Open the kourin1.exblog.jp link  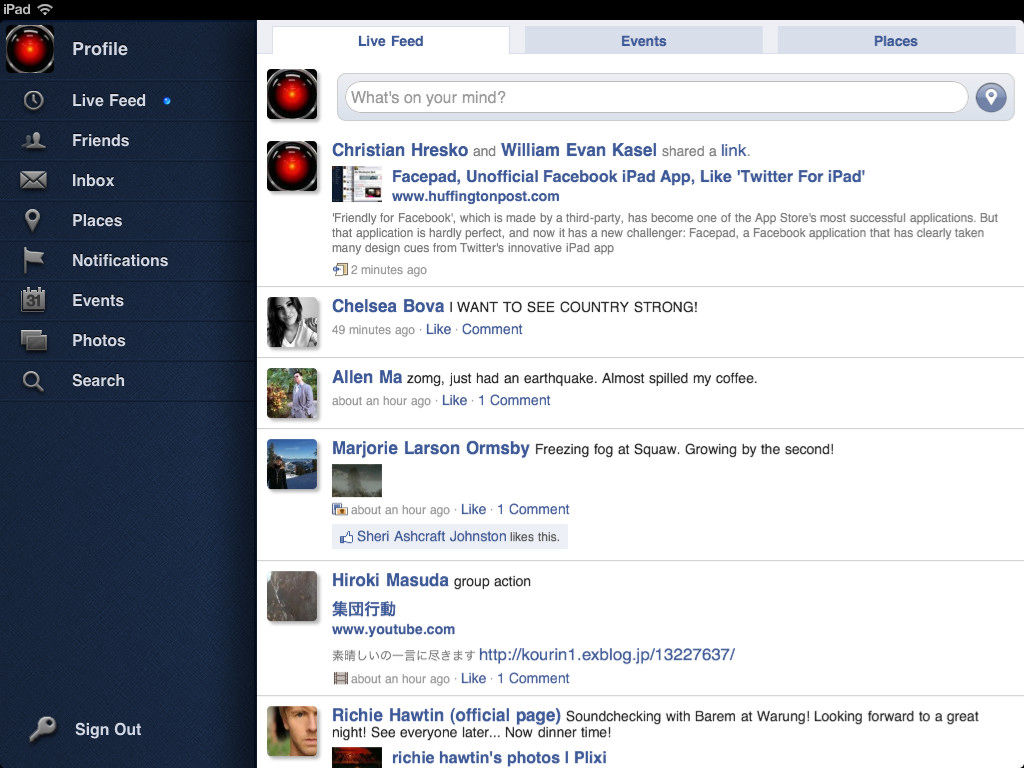(x=607, y=654)
